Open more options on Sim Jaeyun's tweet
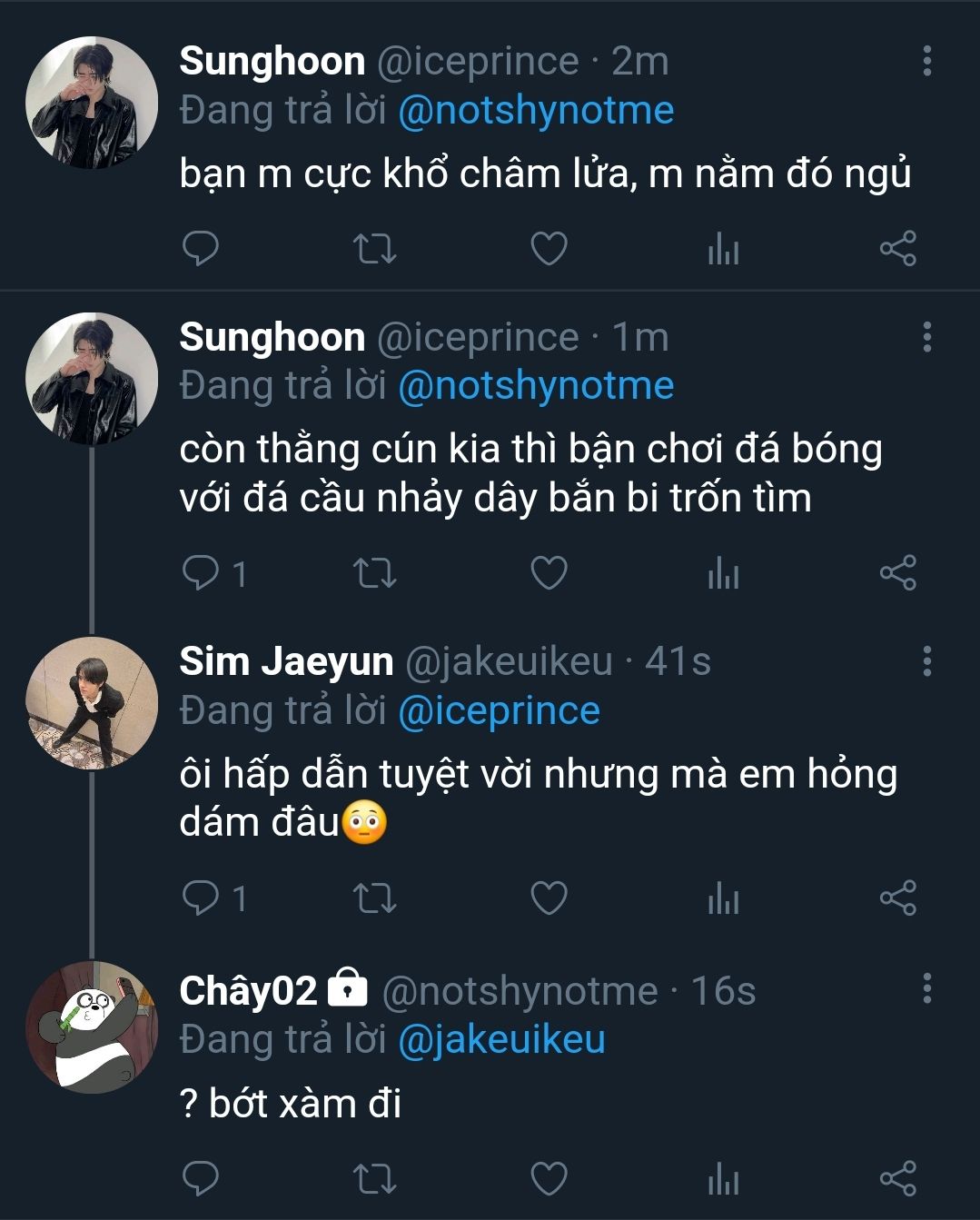Image resolution: width=980 pixels, height=1220 pixels. [926, 661]
